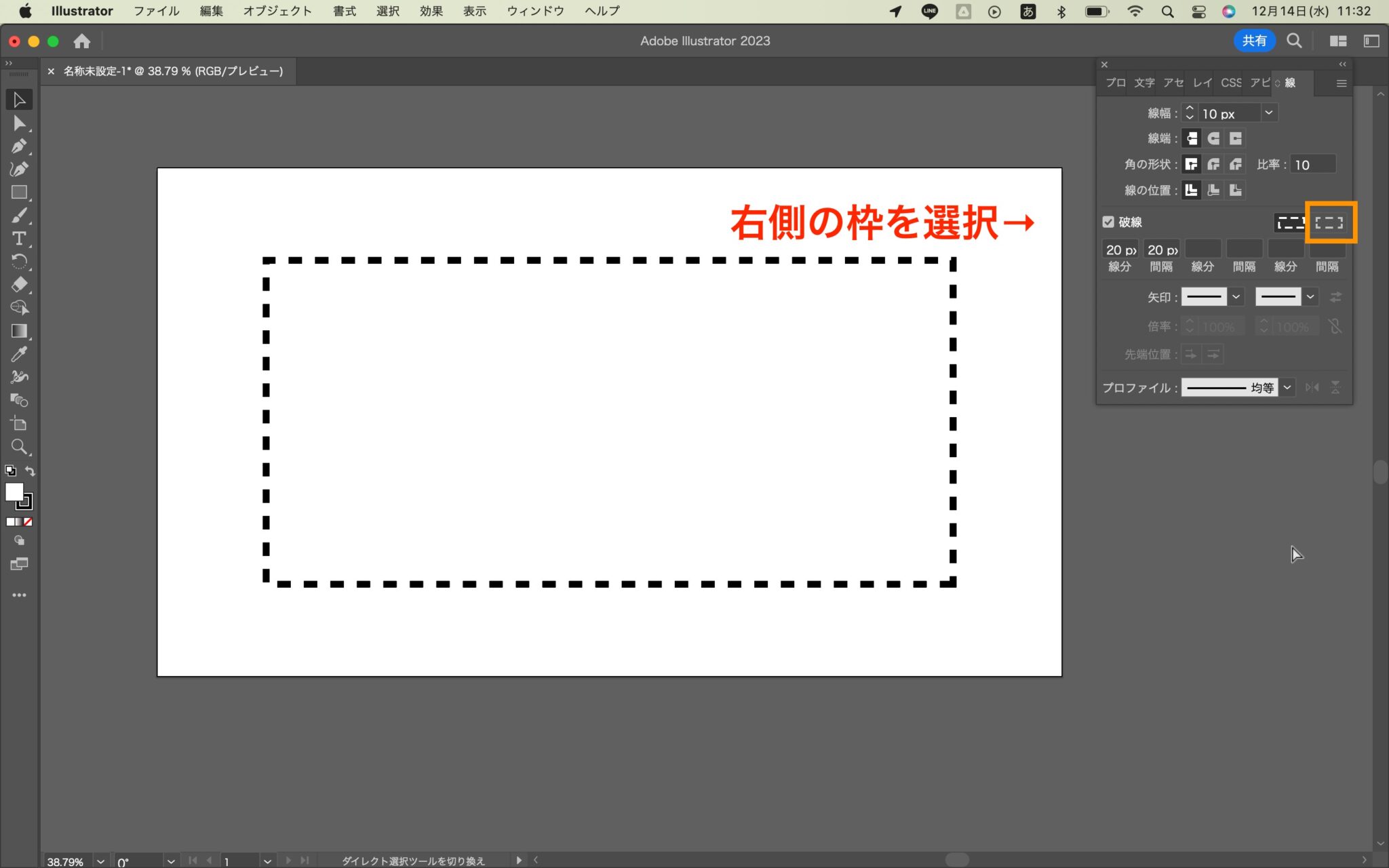This screenshot has height=868, width=1389.
Task: Open the ウィンドウ menu
Action: (x=535, y=11)
